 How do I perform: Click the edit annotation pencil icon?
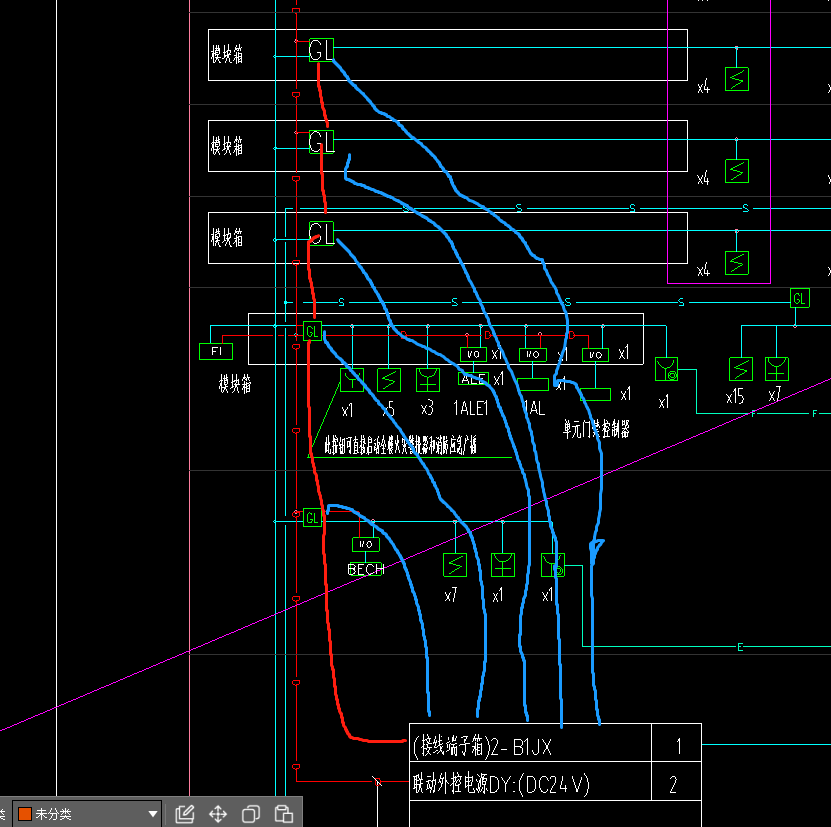pos(185,814)
